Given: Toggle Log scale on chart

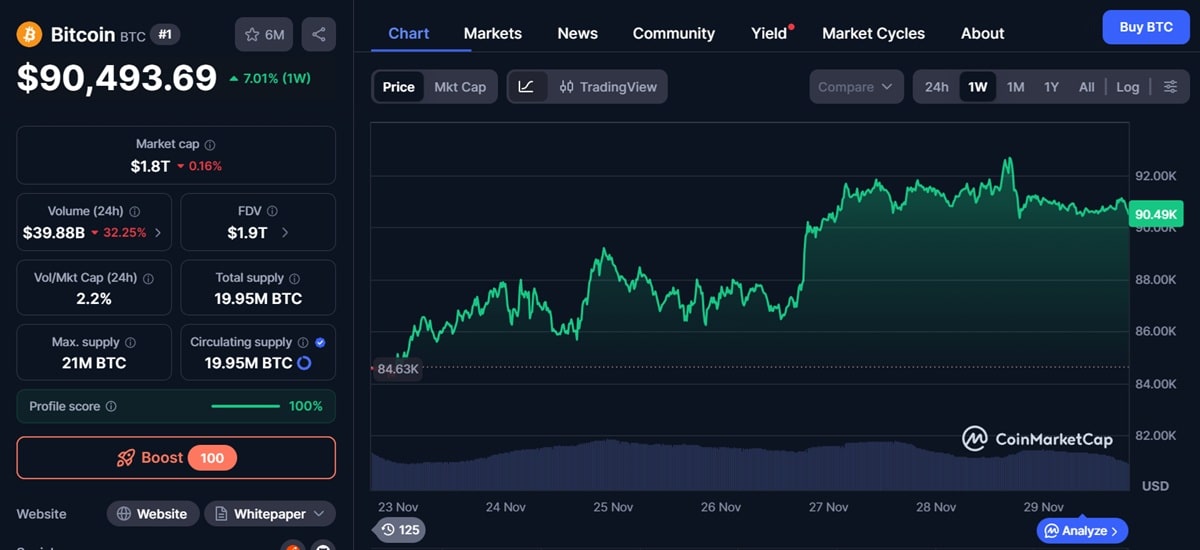Looking at the screenshot, I should 1128,87.
